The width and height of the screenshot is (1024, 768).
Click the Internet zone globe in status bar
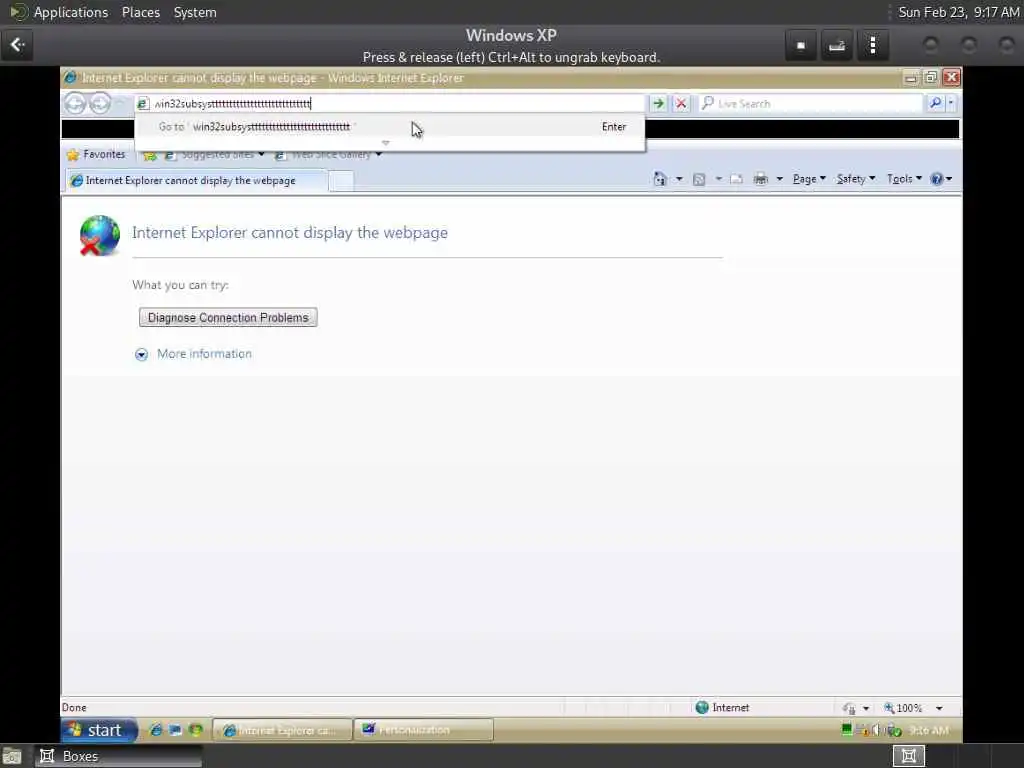pos(702,707)
